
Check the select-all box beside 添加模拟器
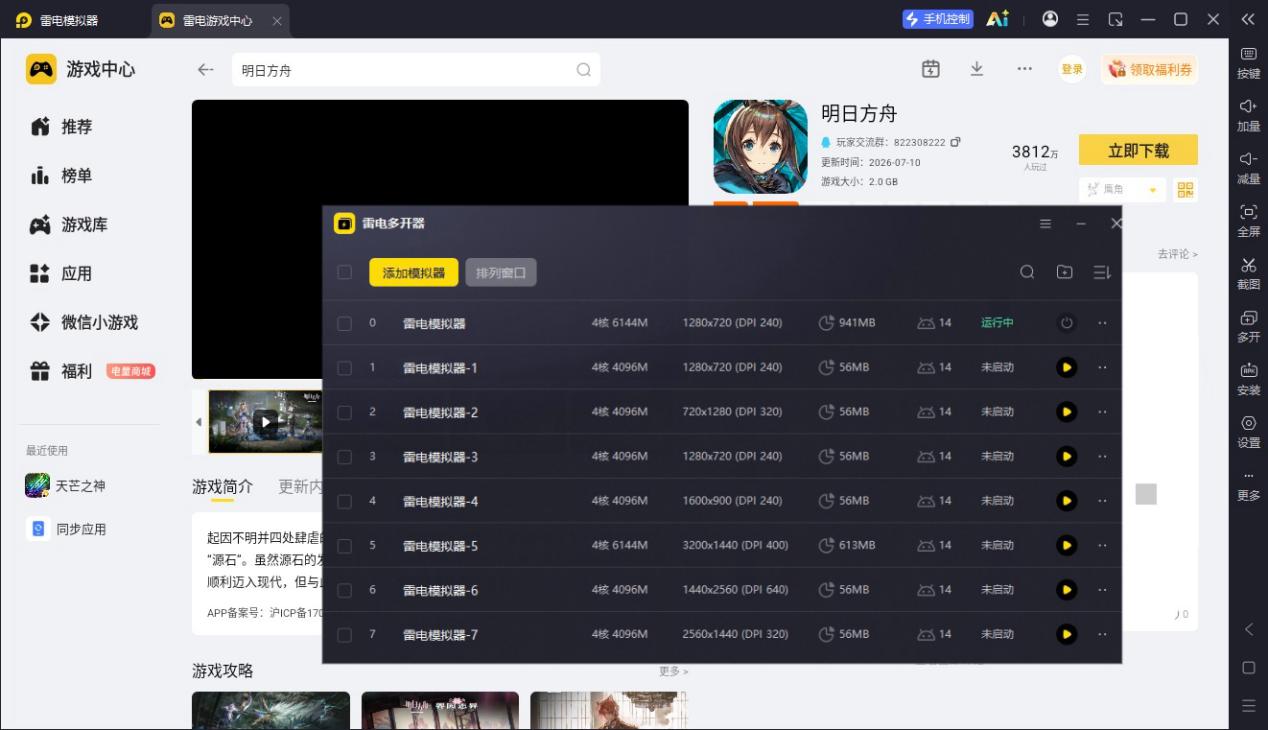pyautogui.click(x=345, y=272)
